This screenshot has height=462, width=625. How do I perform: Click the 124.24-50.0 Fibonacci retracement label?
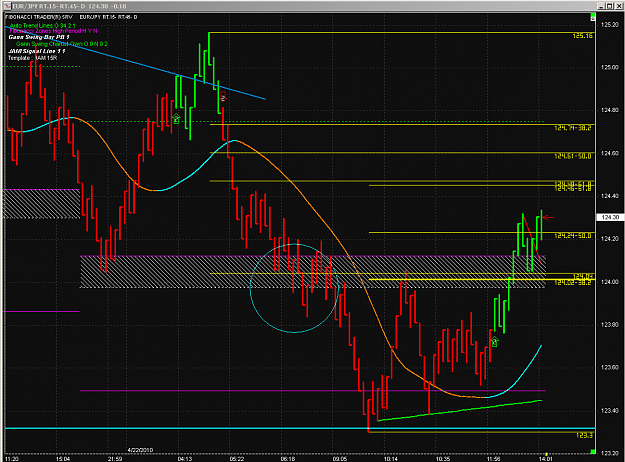pyautogui.click(x=573, y=236)
